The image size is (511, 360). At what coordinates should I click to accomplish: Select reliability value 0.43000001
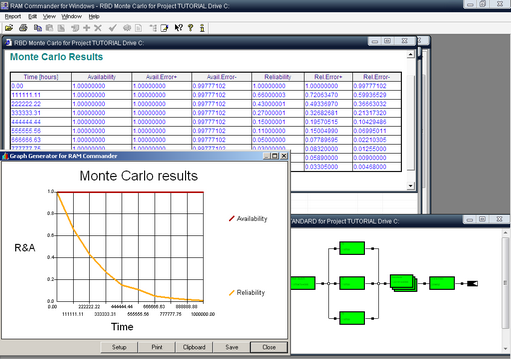[278, 104]
